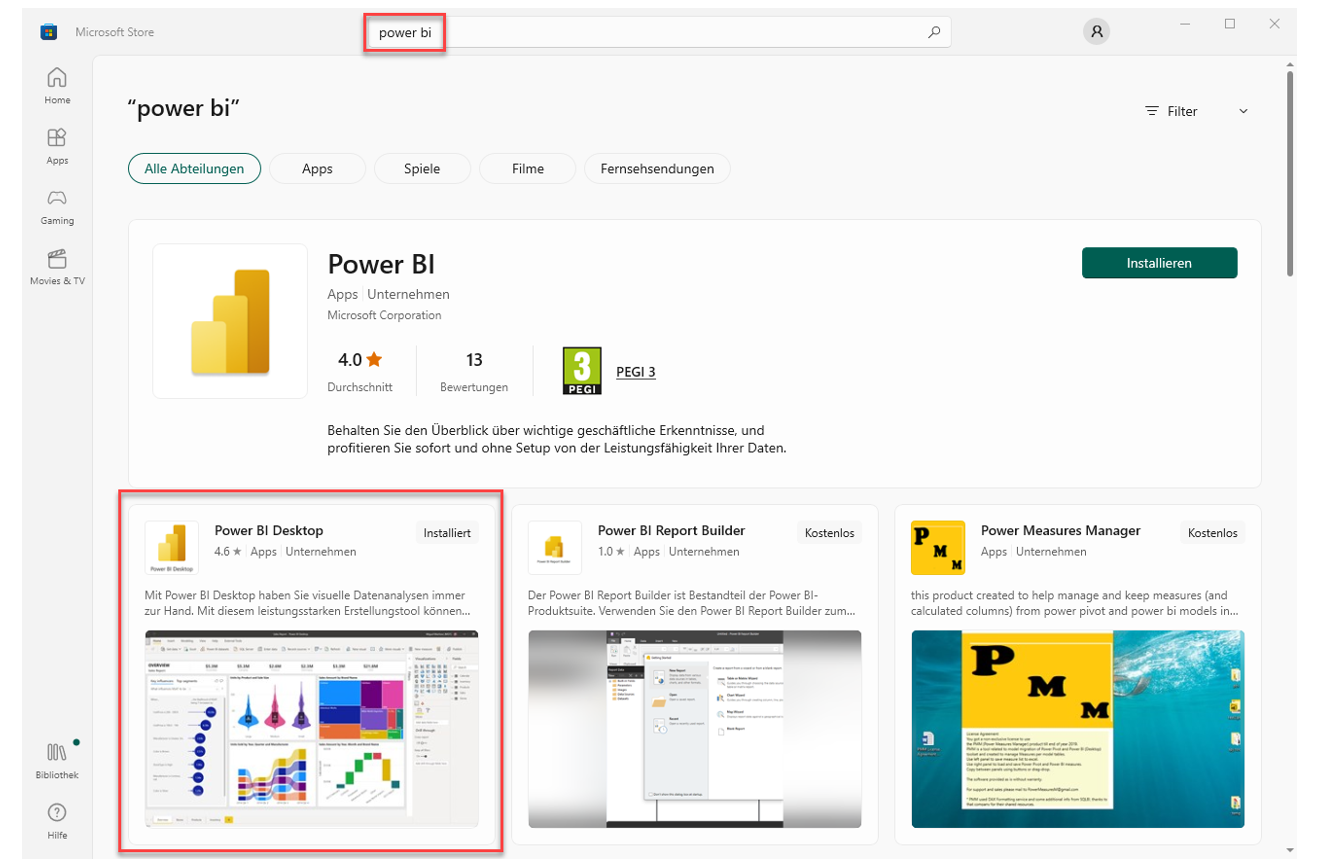Open the Apps section in the sidebar
The height and width of the screenshot is (867, 1321).
(x=57, y=146)
